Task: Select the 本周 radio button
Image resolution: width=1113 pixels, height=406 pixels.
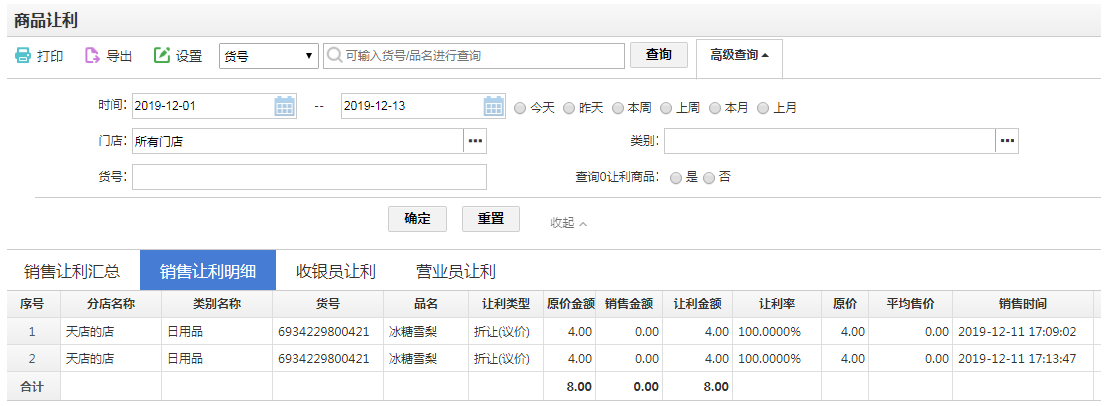Action: click(618, 109)
